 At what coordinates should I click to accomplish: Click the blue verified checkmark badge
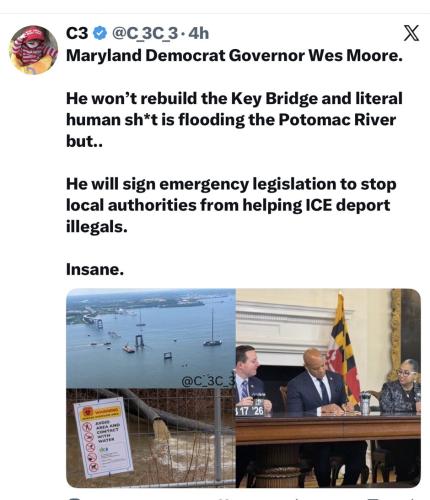click(x=99, y=33)
